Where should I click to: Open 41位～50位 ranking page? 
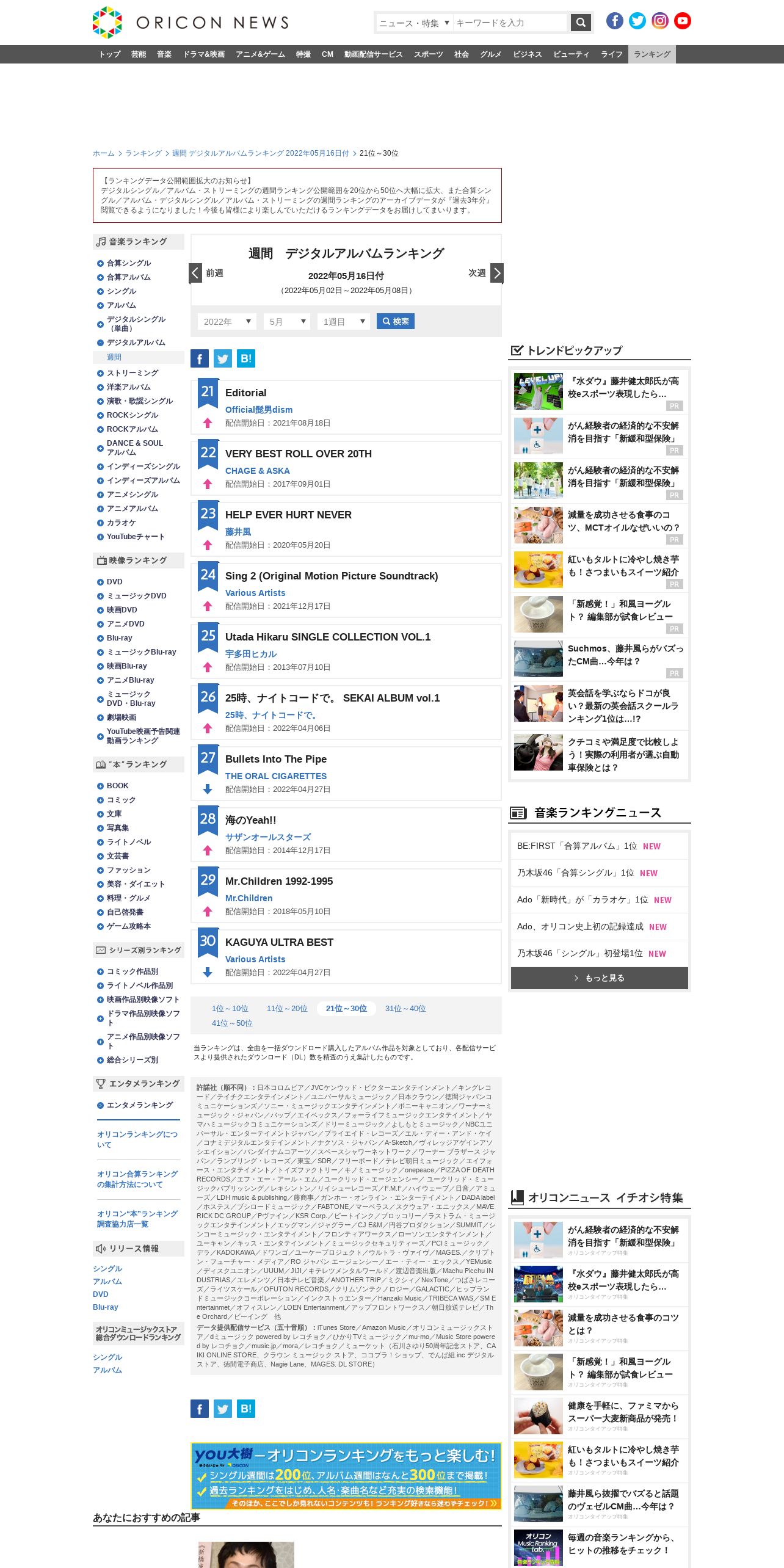tap(232, 1023)
